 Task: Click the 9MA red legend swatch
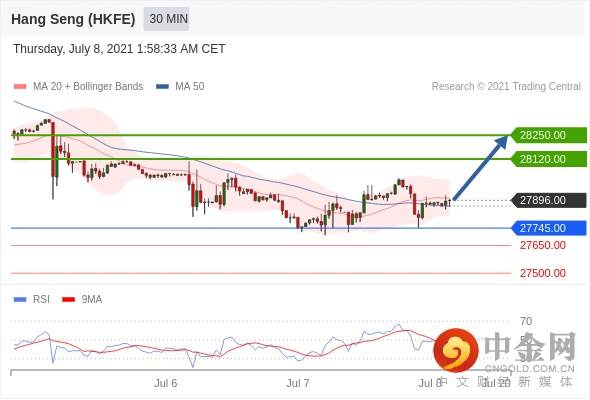[68, 300]
